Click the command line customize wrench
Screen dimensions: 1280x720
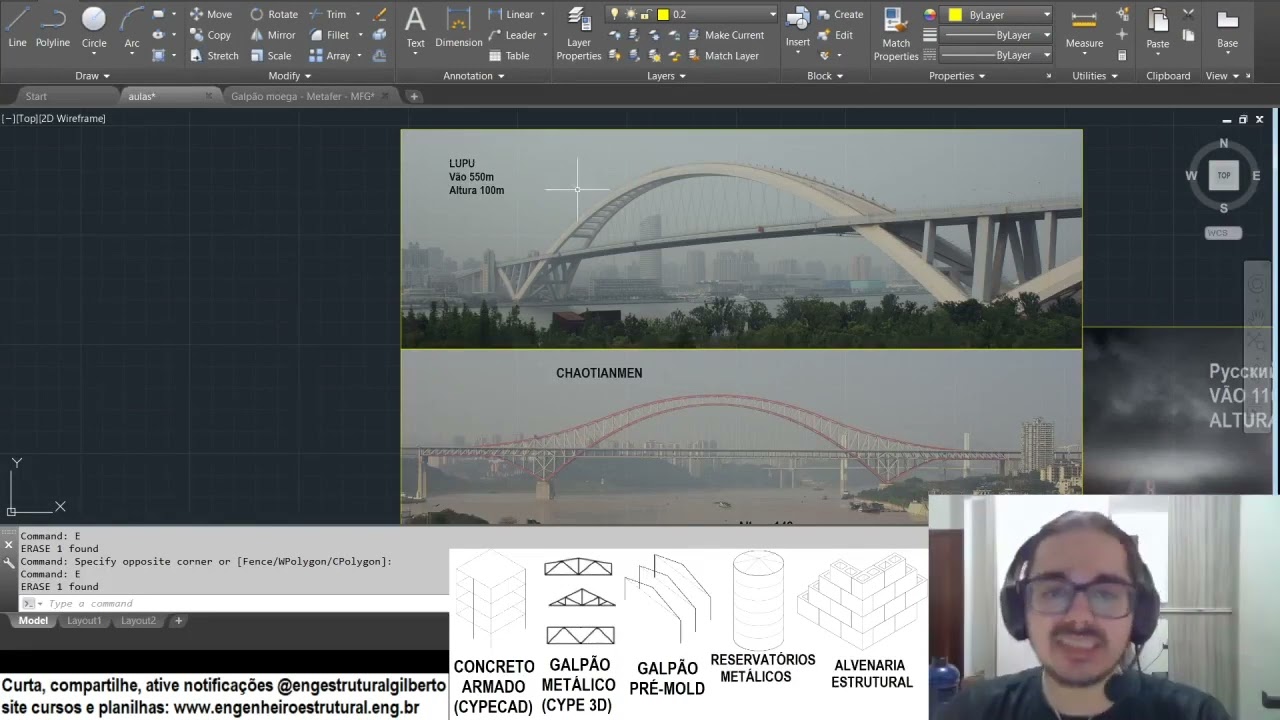pos(9,563)
